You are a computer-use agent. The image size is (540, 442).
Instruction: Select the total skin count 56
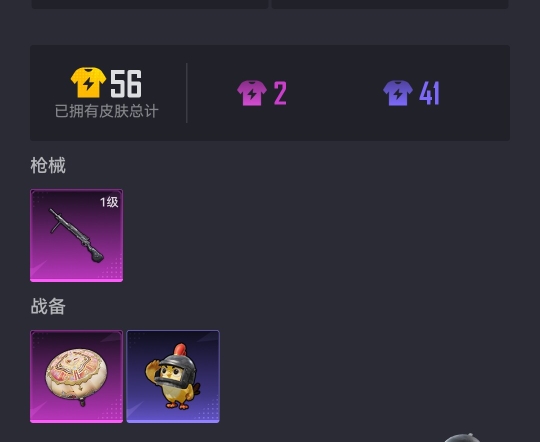tap(126, 84)
